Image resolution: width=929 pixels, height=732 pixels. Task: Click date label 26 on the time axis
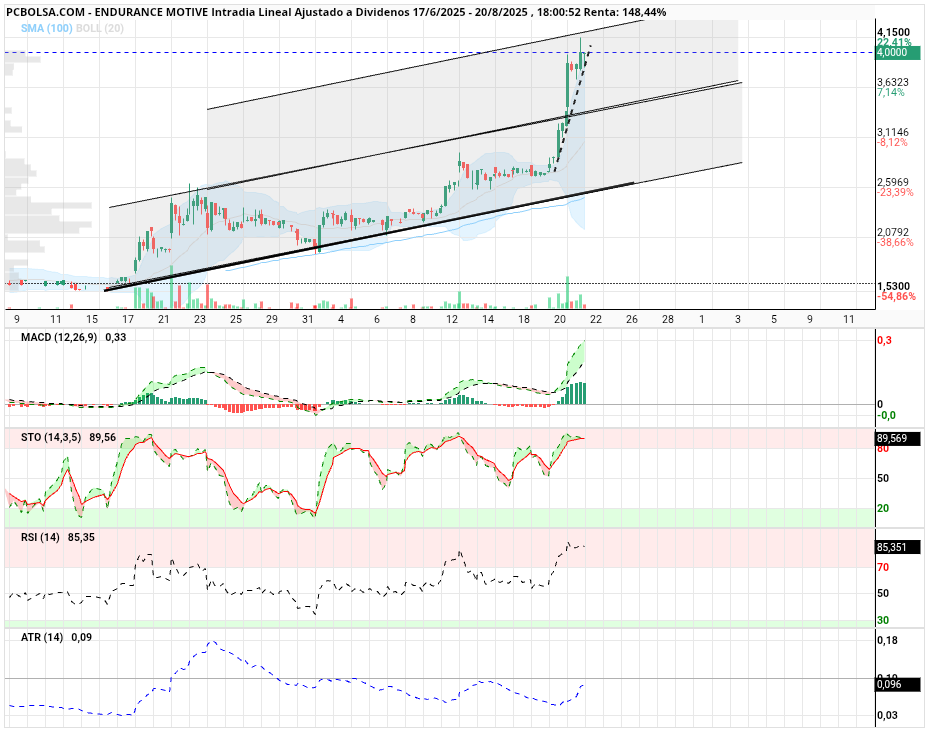[632, 319]
